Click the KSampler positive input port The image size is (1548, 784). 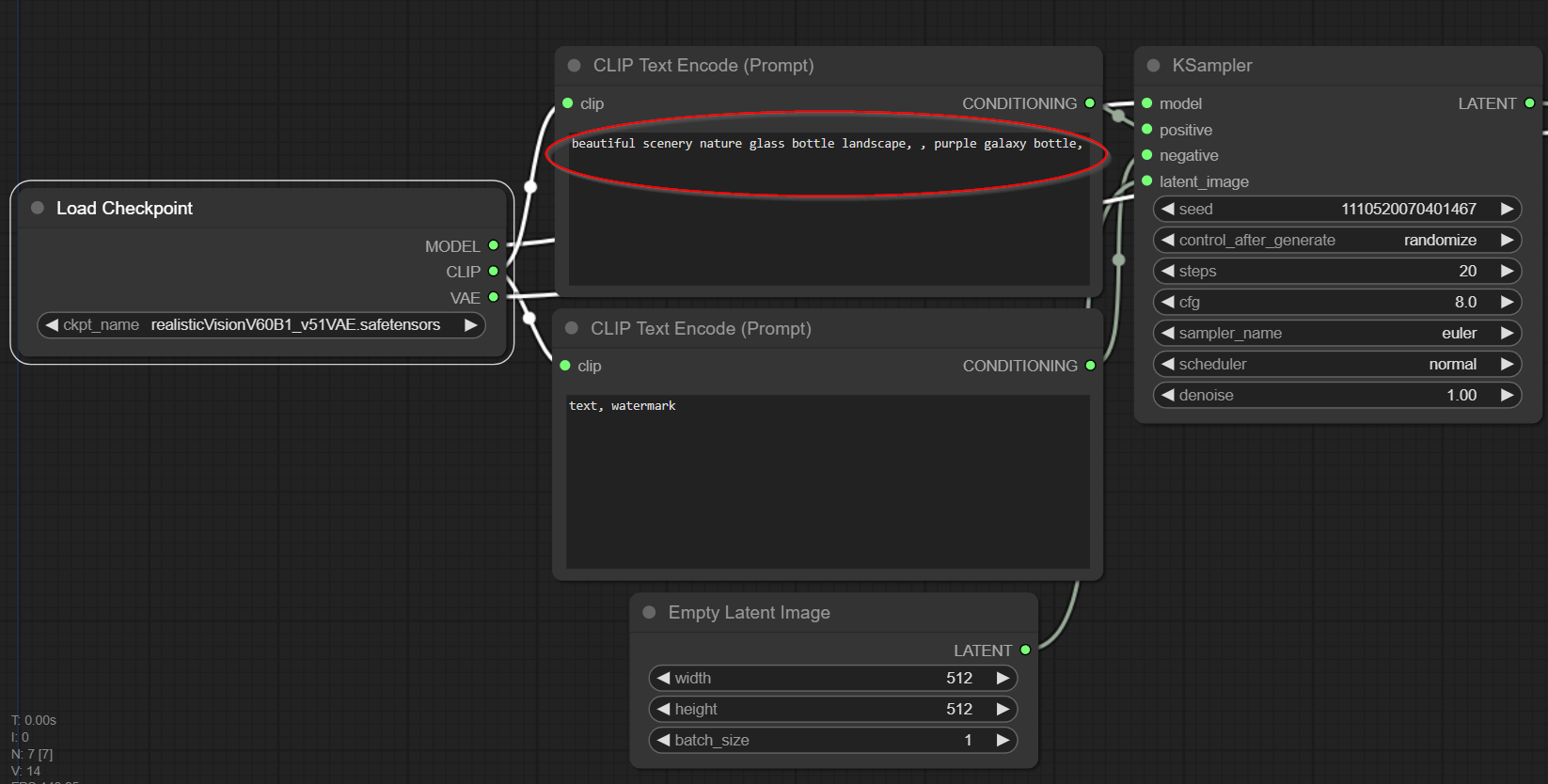point(1146,130)
